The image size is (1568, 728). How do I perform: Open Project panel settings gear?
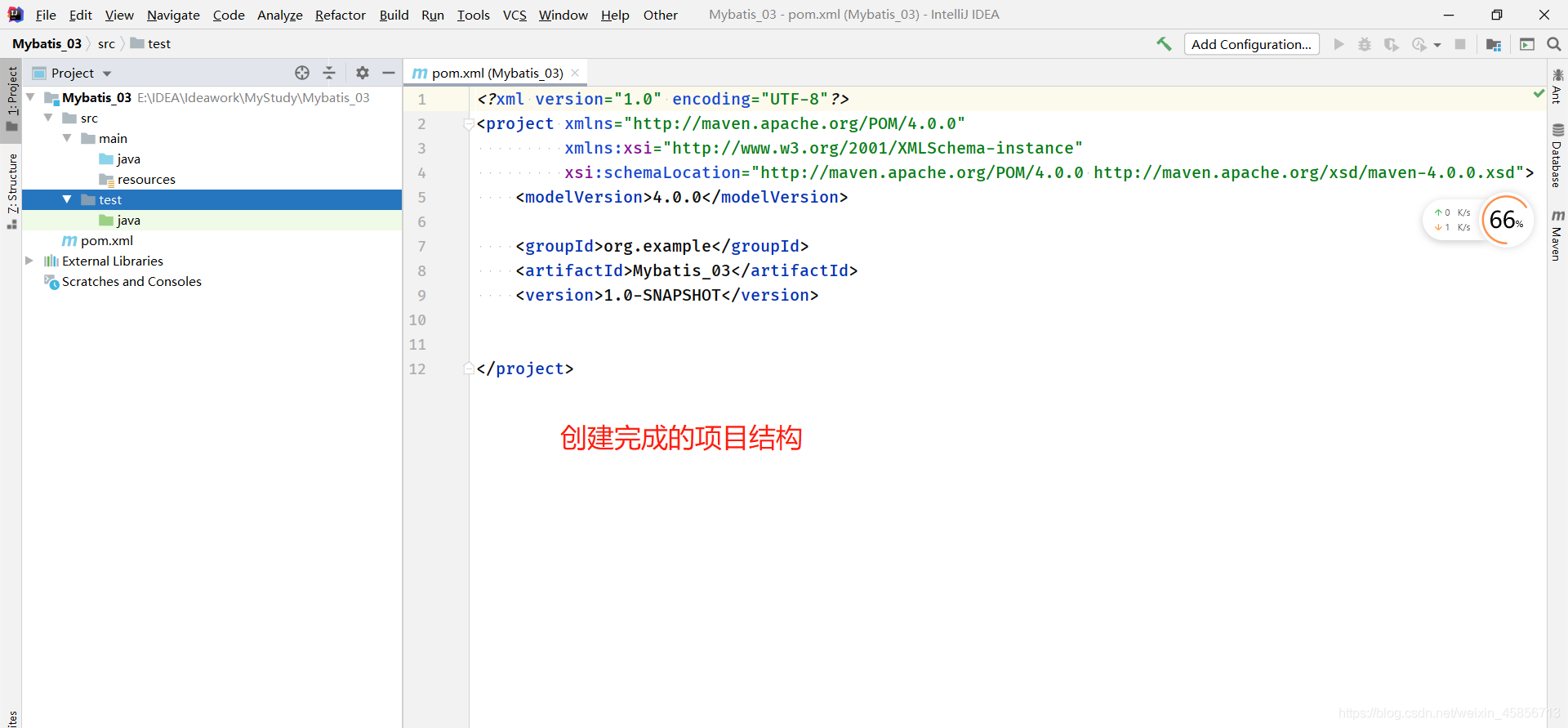(x=363, y=73)
